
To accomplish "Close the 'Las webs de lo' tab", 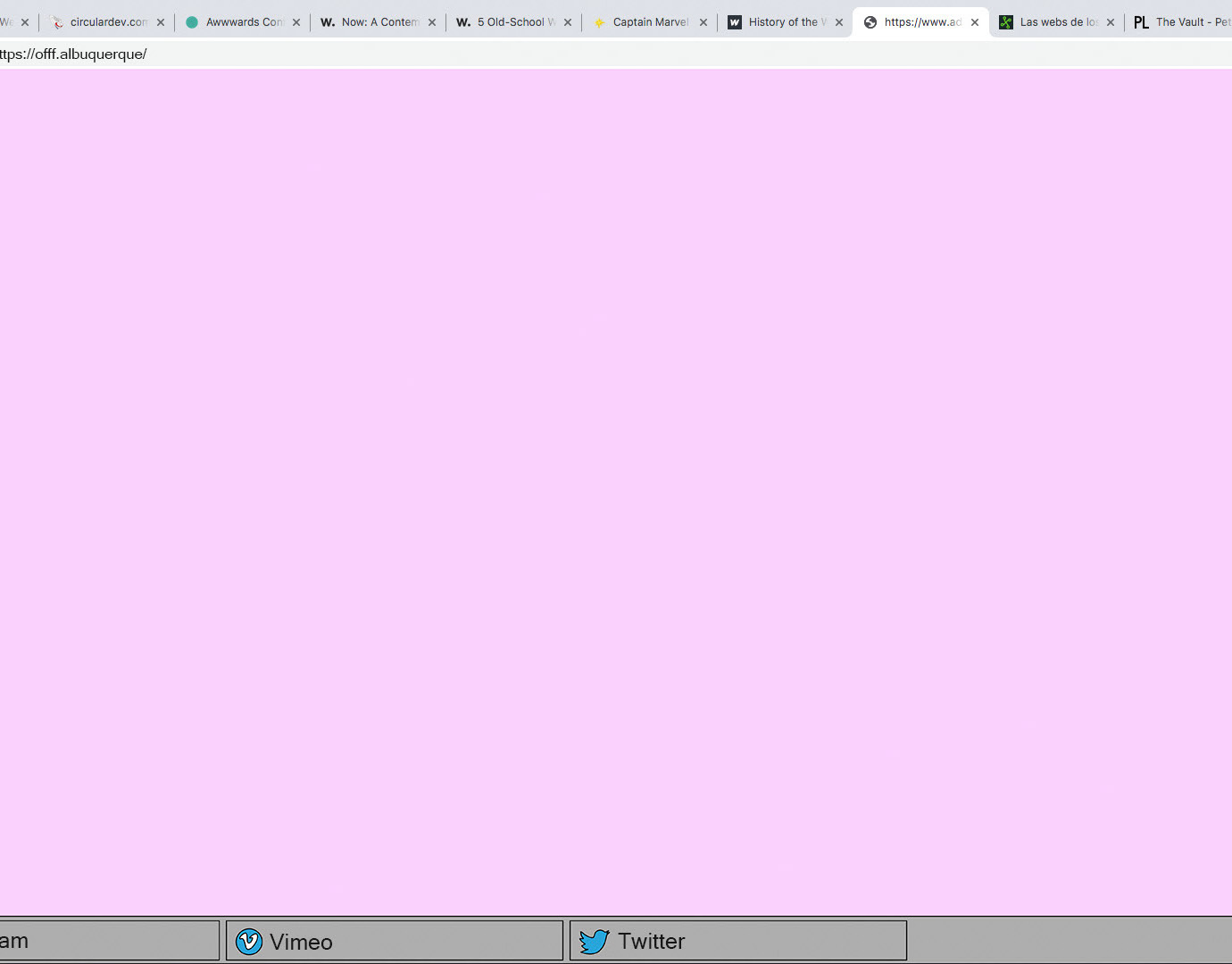I will (x=1111, y=22).
